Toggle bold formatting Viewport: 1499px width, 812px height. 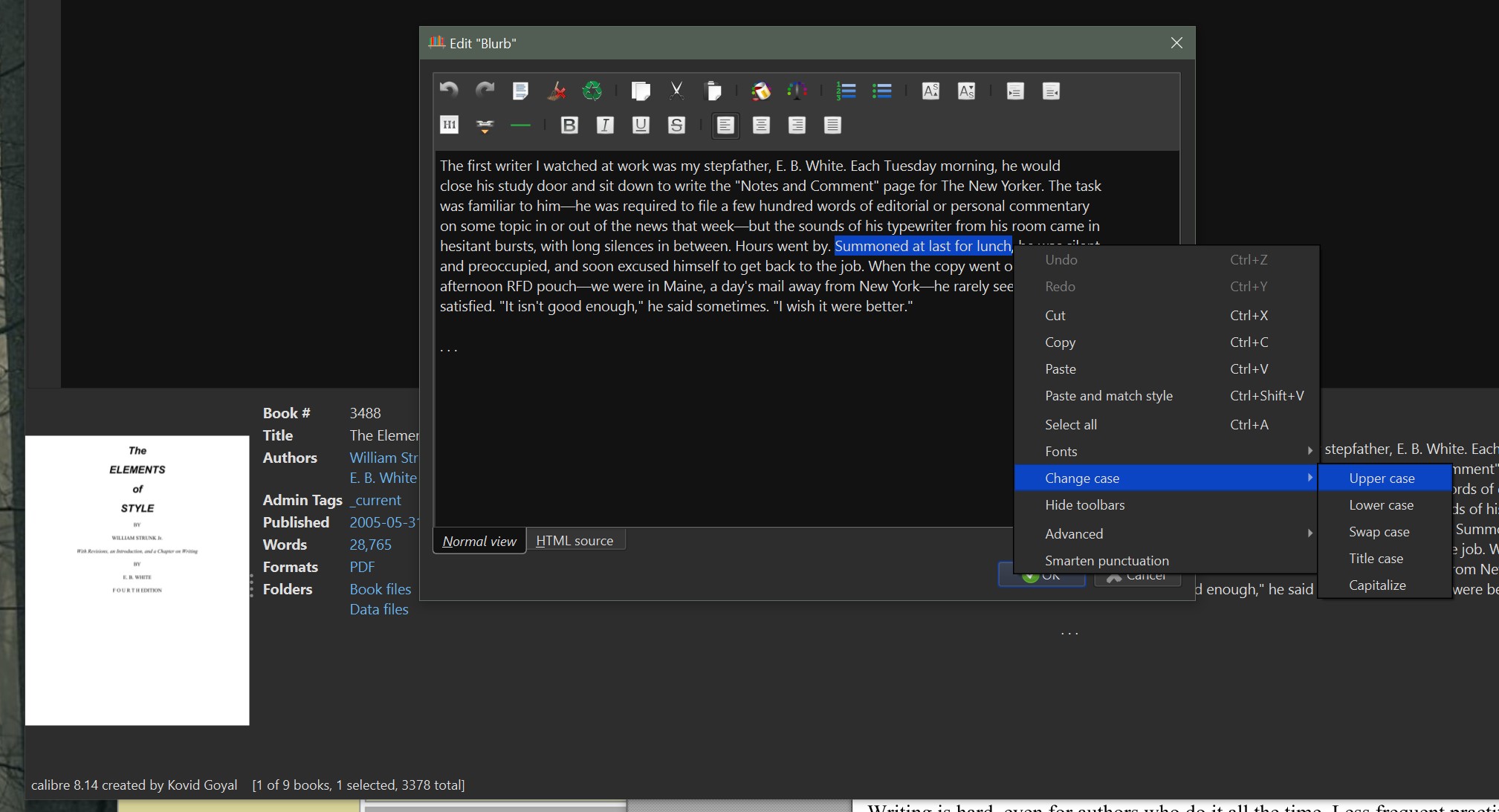tap(569, 126)
